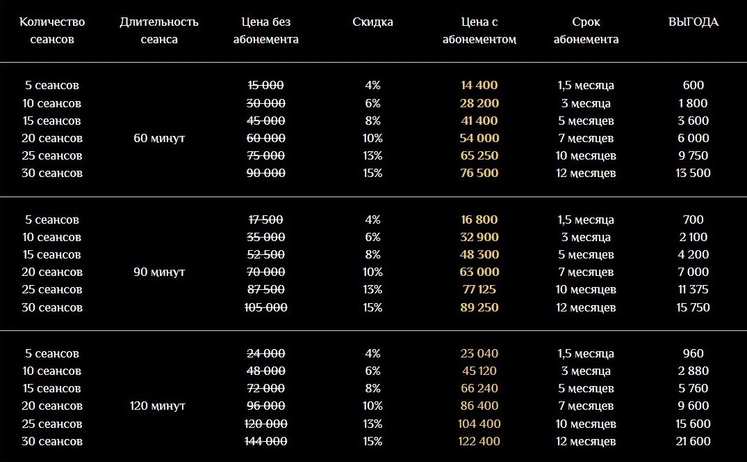Click the savings value 21 600
747x462 pixels.
[692, 441]
